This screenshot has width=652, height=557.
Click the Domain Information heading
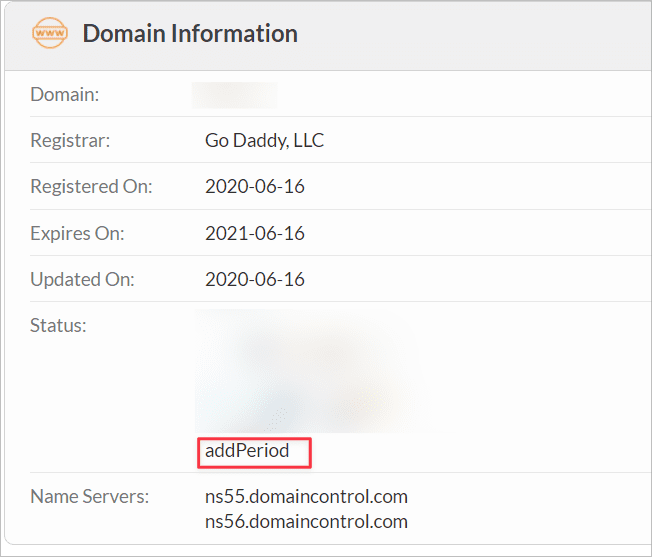(190, 33)
